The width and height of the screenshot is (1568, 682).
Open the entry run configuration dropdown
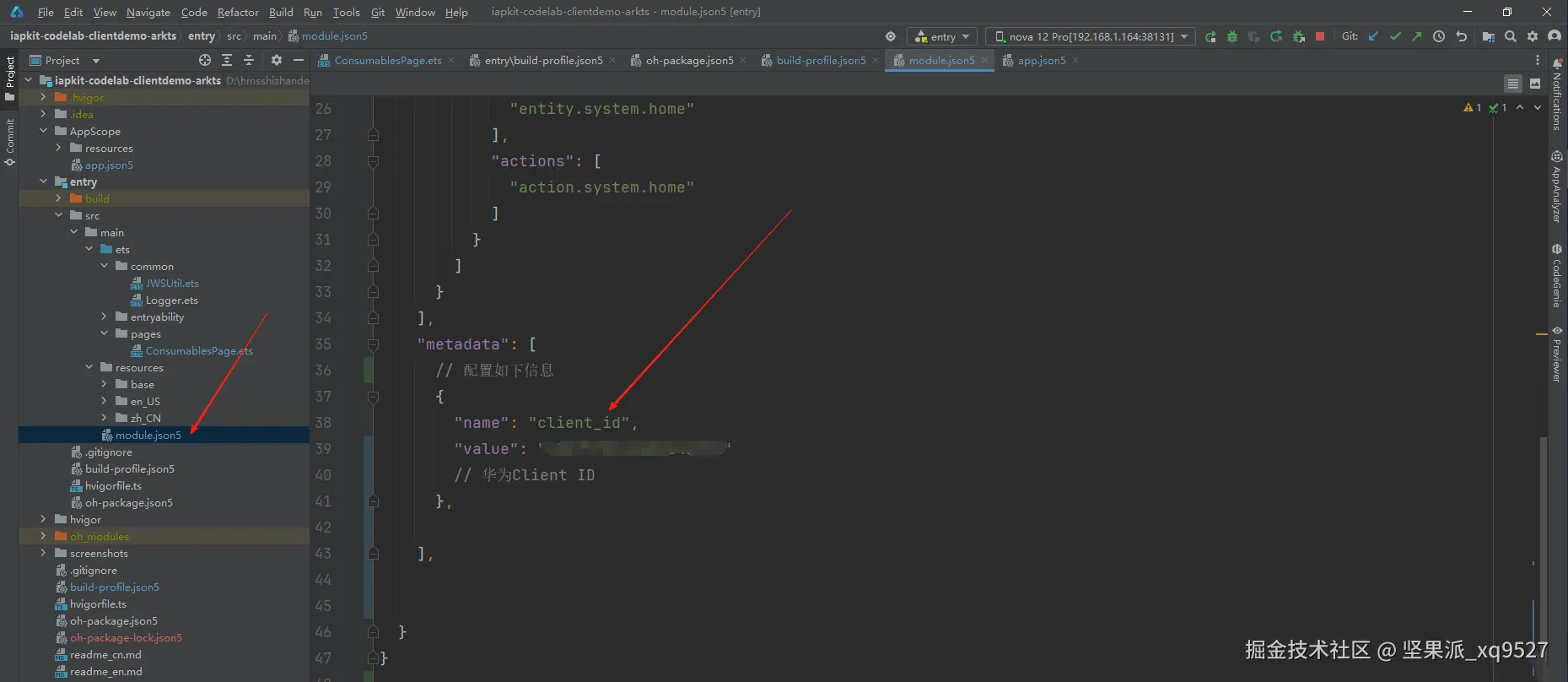(942, 36)
